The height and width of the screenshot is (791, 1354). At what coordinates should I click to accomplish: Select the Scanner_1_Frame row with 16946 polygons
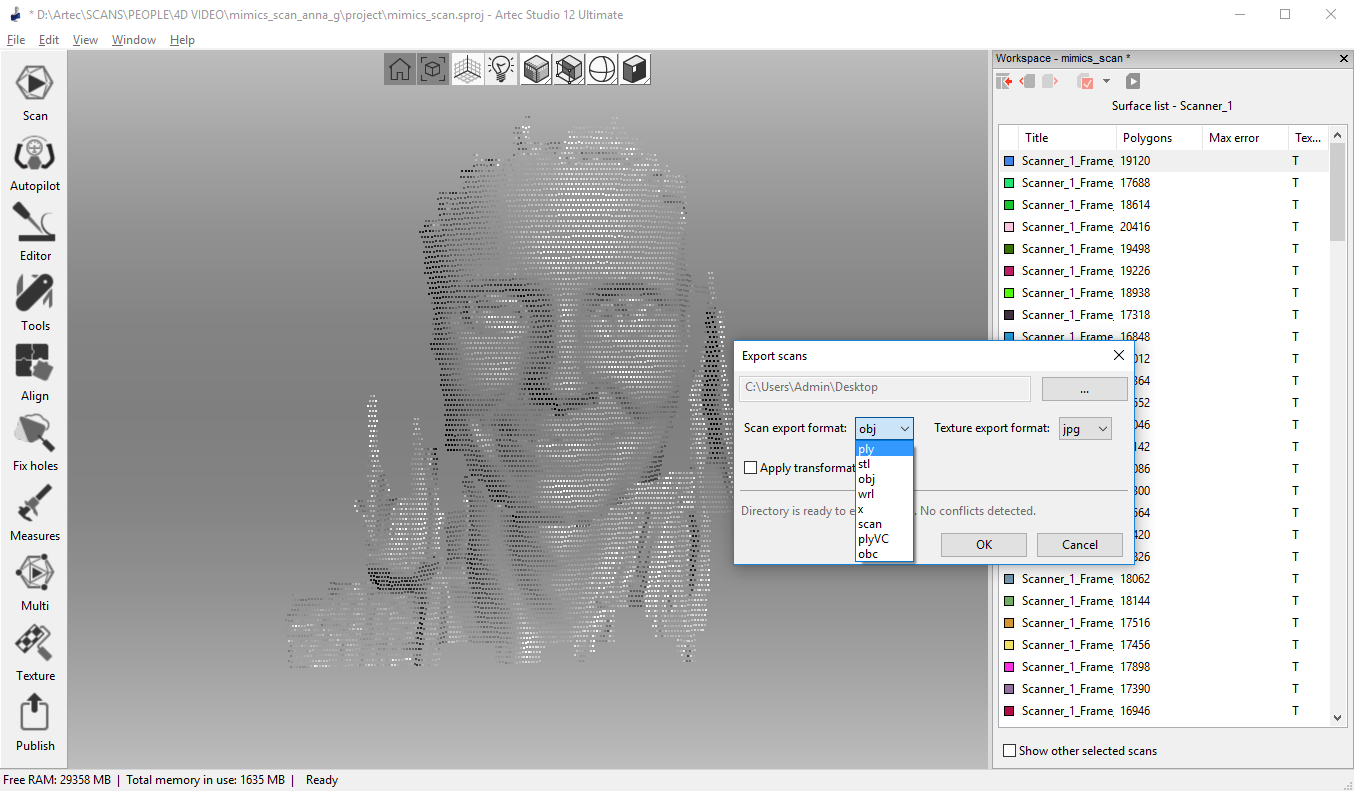(x=1165, y=711)
